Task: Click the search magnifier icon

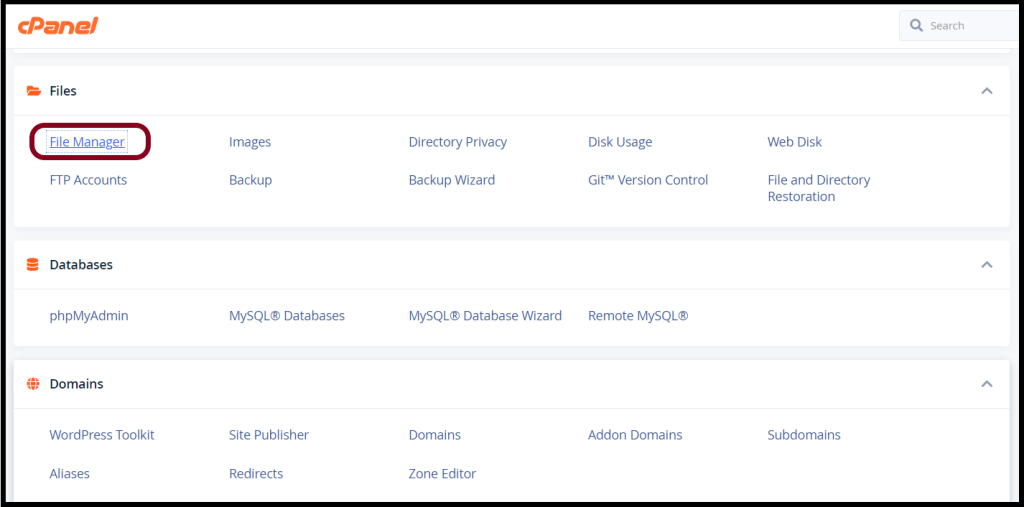Action: [x=917, y=25]
